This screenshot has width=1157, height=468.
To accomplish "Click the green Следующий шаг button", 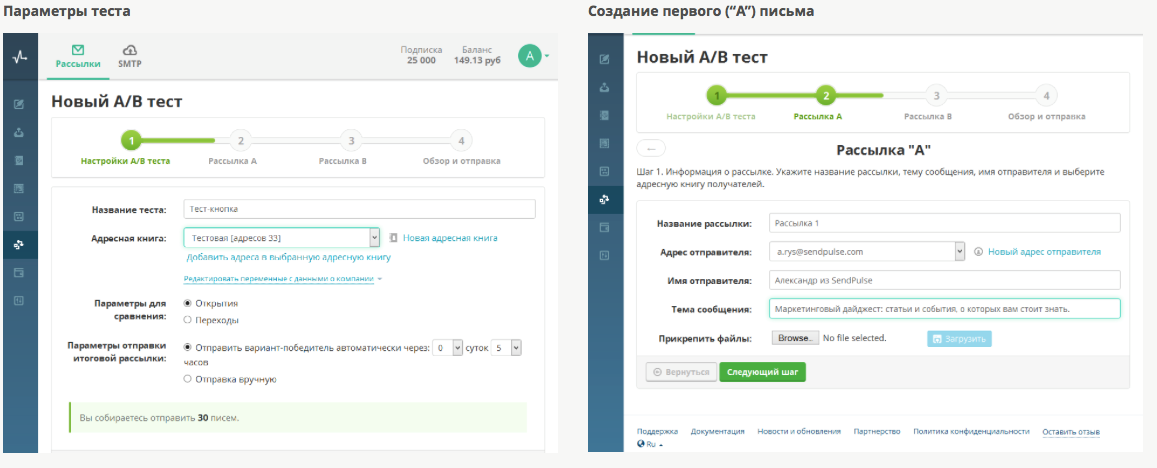I will 763,372.
